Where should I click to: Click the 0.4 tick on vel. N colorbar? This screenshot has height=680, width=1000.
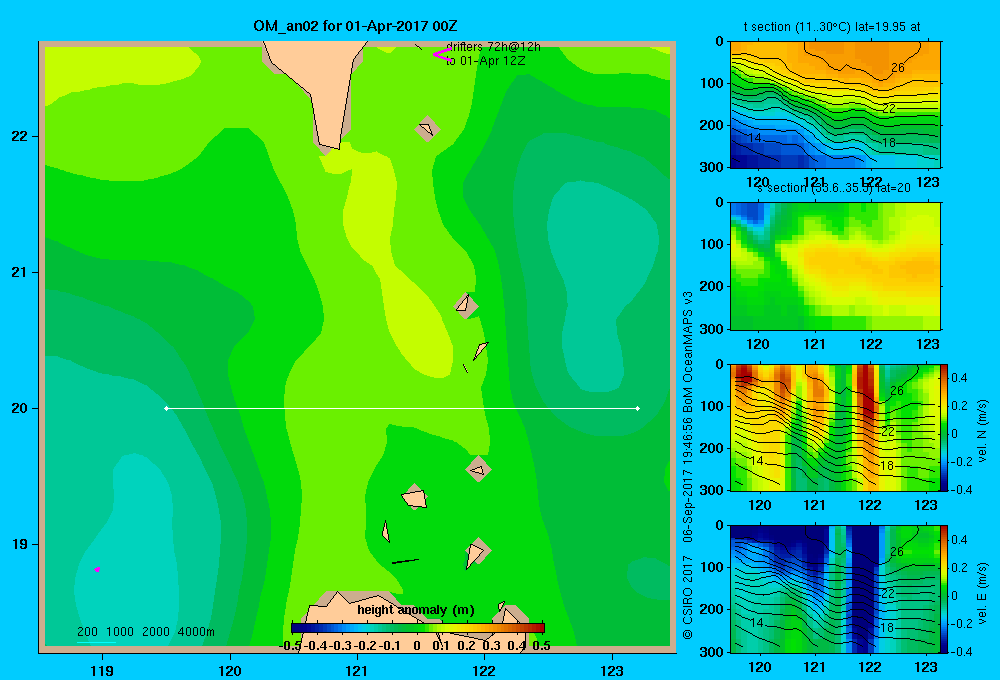[959, 378]
